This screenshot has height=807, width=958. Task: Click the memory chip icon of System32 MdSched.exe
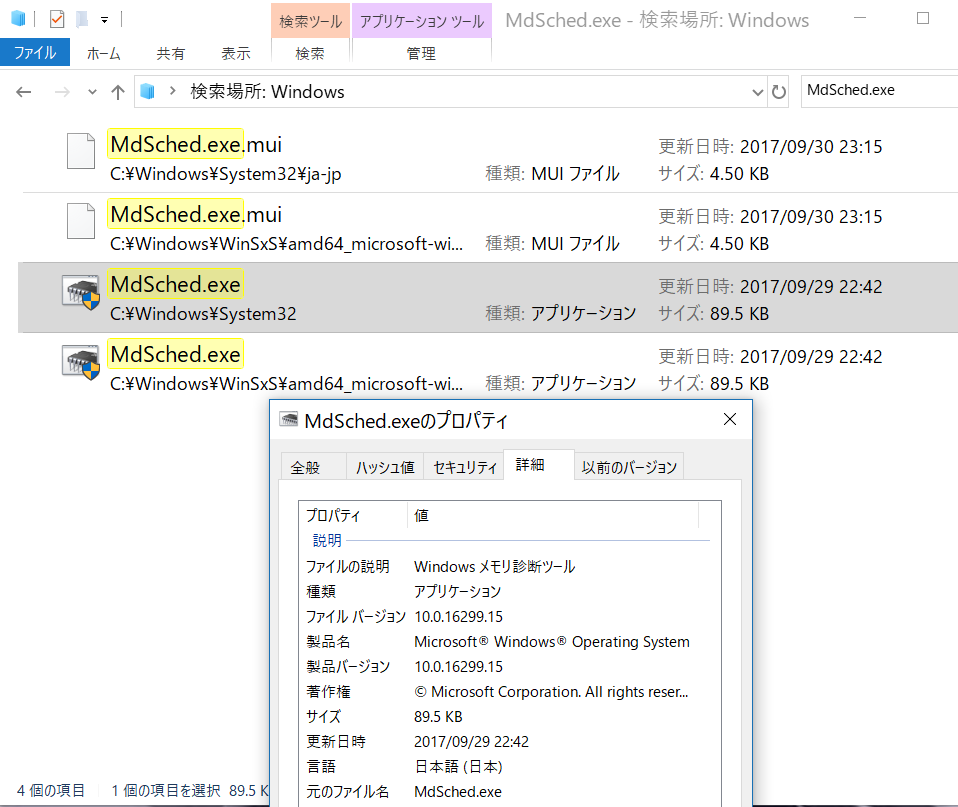coord(81,291)
